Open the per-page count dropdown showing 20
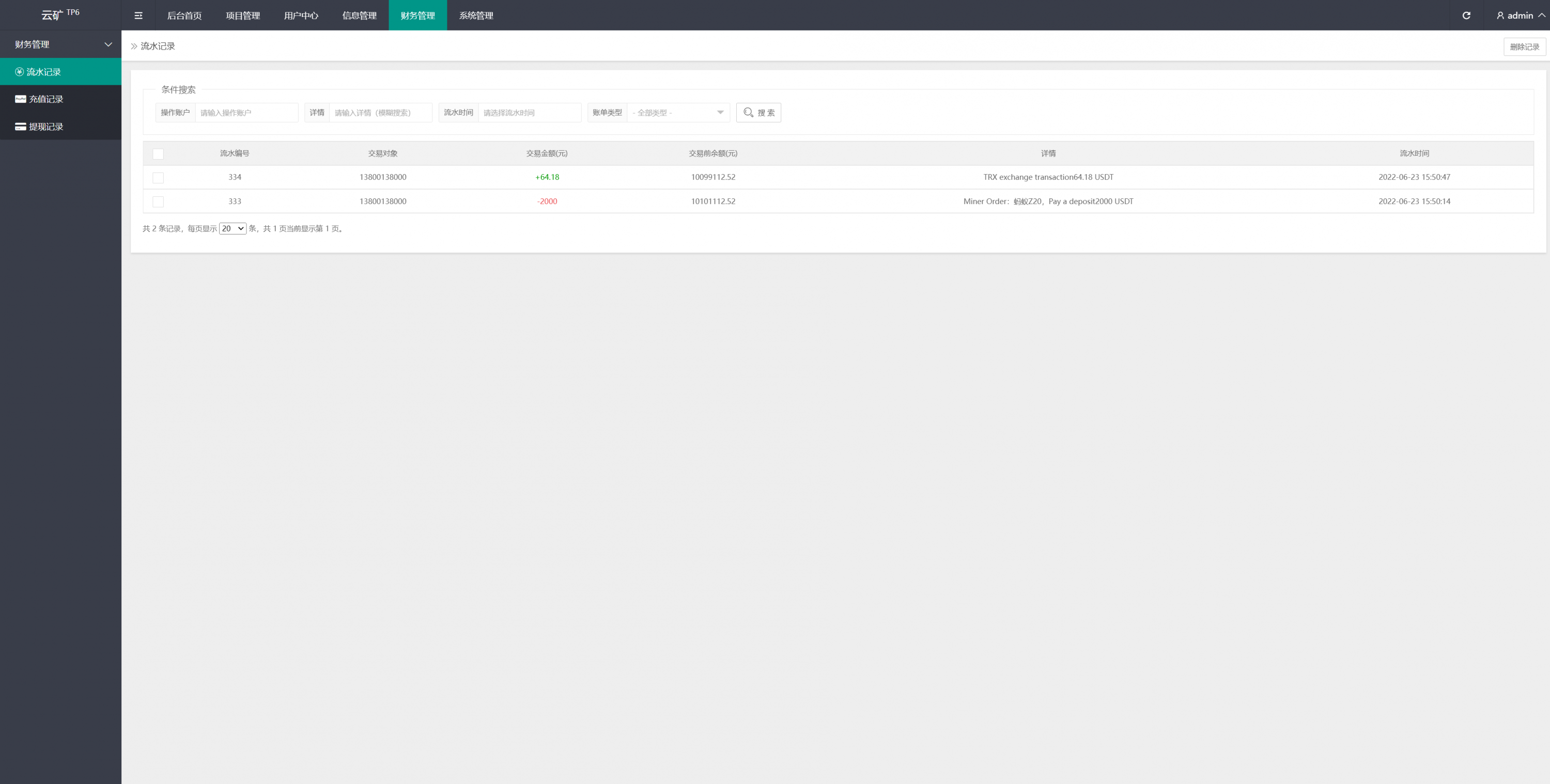 233,229
